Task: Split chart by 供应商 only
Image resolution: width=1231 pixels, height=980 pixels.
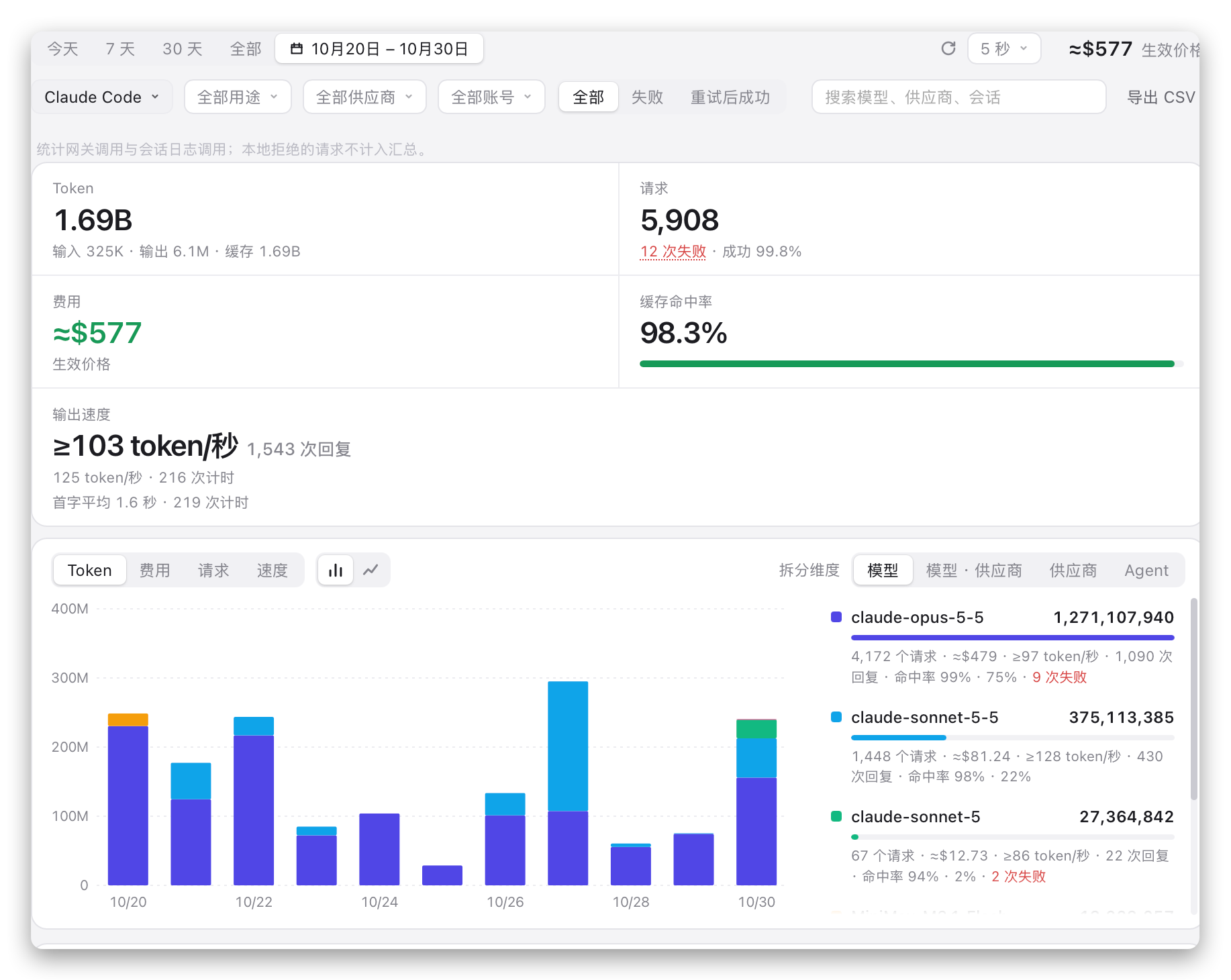Action: 1073,571
